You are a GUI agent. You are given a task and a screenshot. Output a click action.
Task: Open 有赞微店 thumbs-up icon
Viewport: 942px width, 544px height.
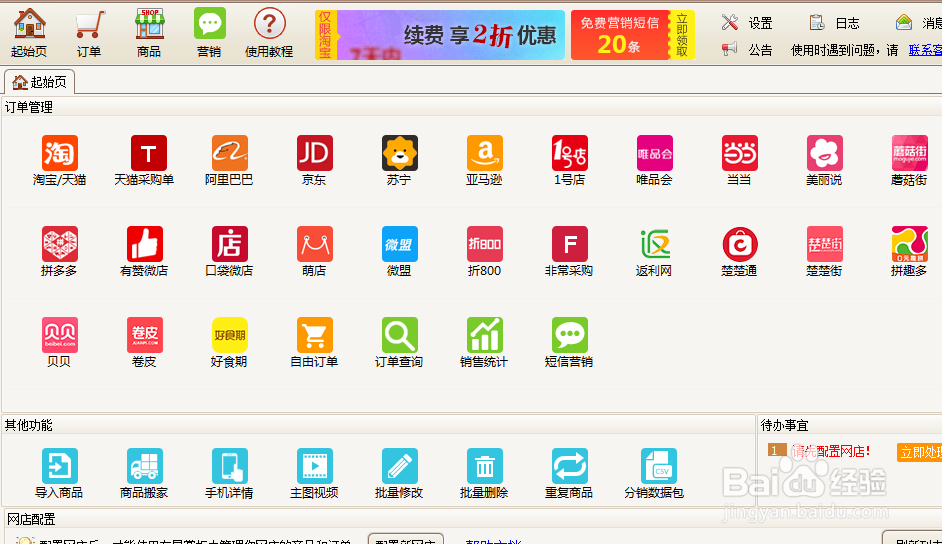click(x=144, y=252)
